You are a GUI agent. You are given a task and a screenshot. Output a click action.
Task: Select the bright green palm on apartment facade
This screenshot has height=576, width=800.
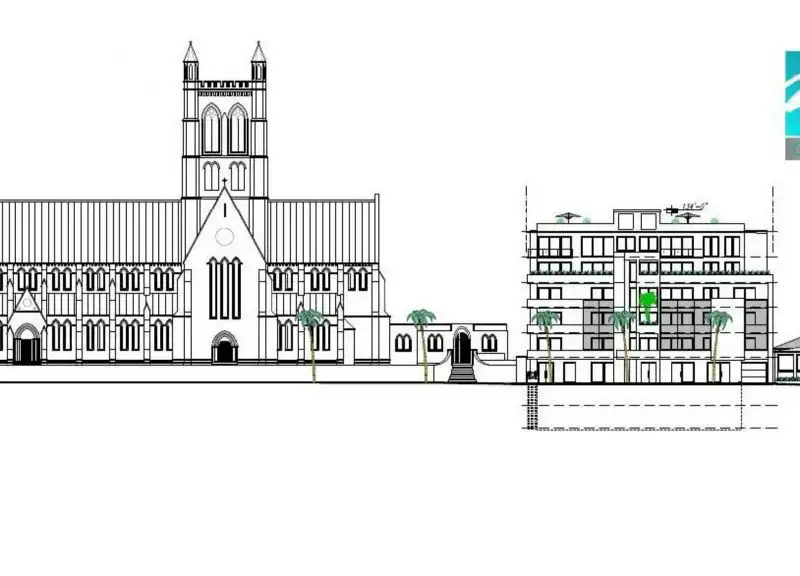(x=648, y=304)
